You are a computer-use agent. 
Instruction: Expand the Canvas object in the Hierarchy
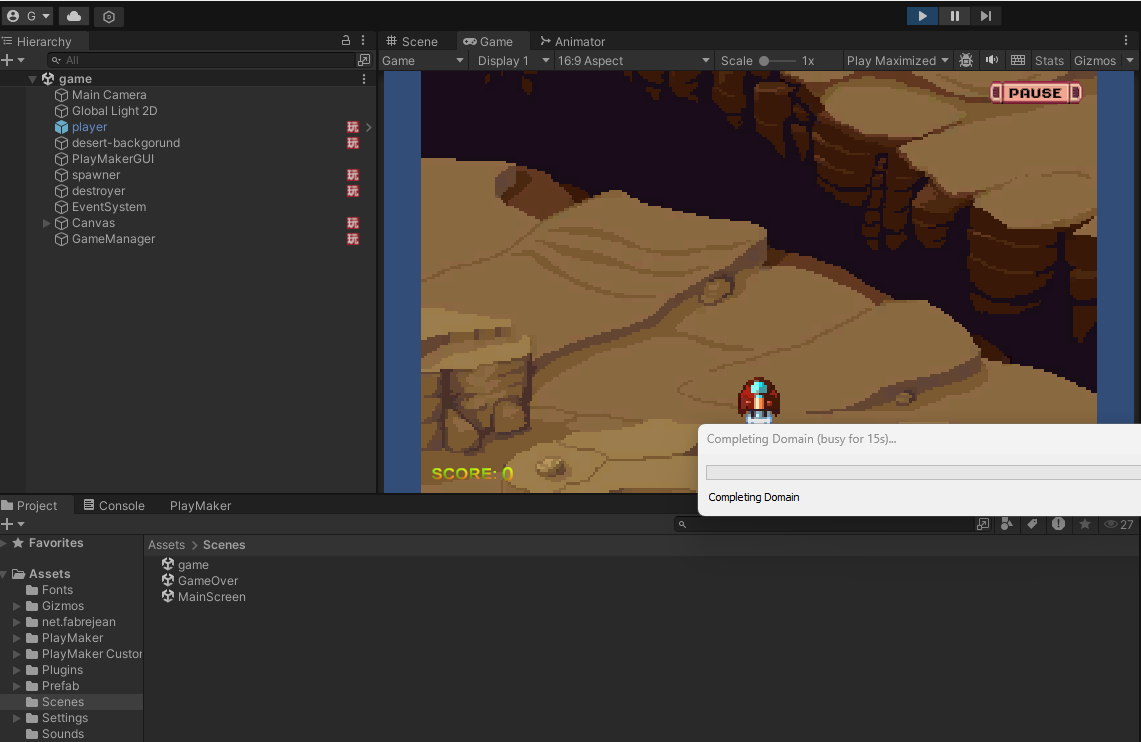click(x=47, y=223)
